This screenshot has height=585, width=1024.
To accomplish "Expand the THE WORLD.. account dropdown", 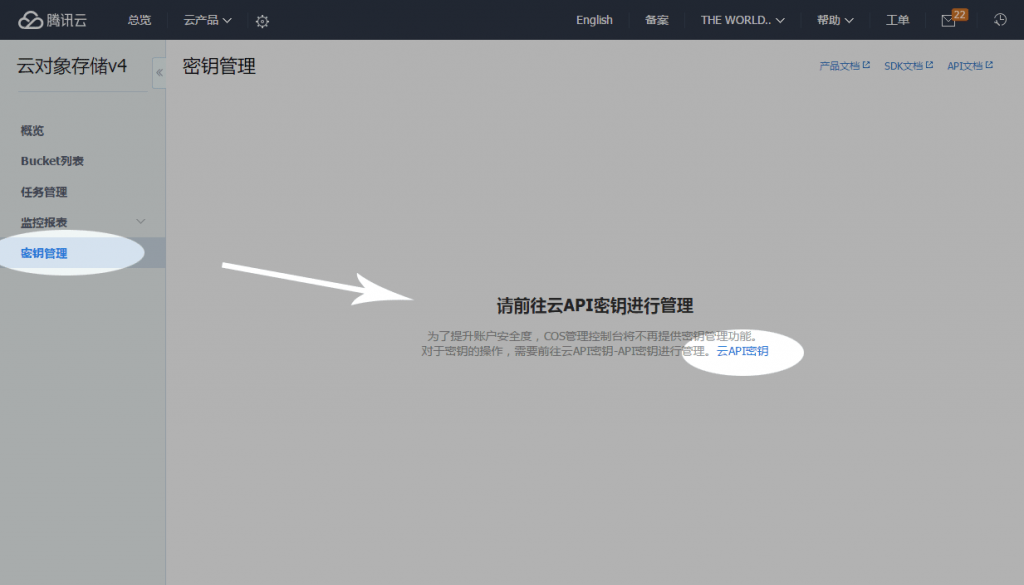I will click(x=742, y=20).
